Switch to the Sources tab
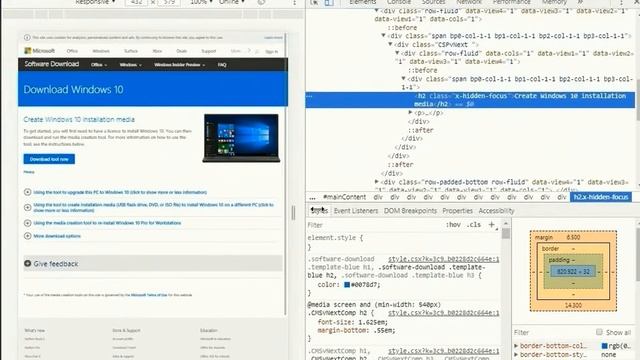This screenshot has width=640, height=360. 433,2
